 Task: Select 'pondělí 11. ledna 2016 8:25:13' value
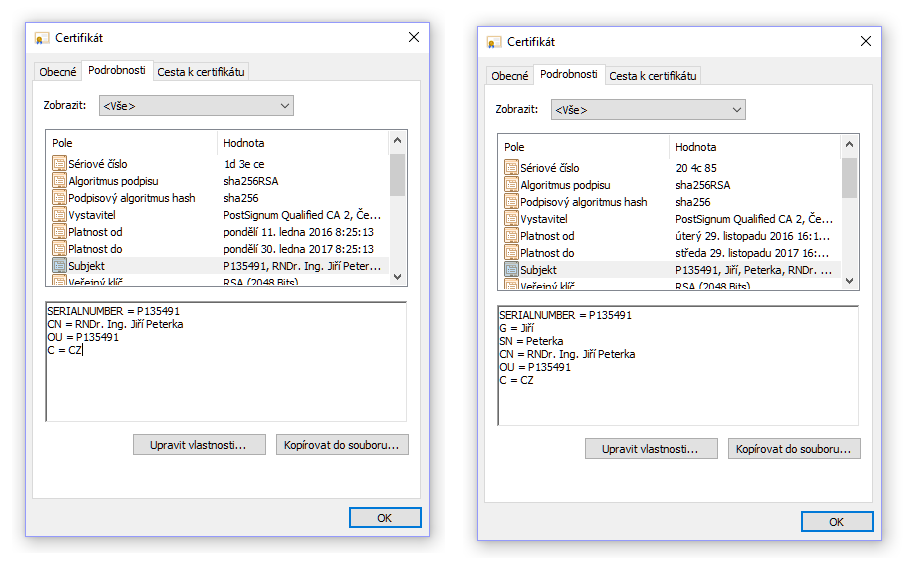click(x=299, y=232)
